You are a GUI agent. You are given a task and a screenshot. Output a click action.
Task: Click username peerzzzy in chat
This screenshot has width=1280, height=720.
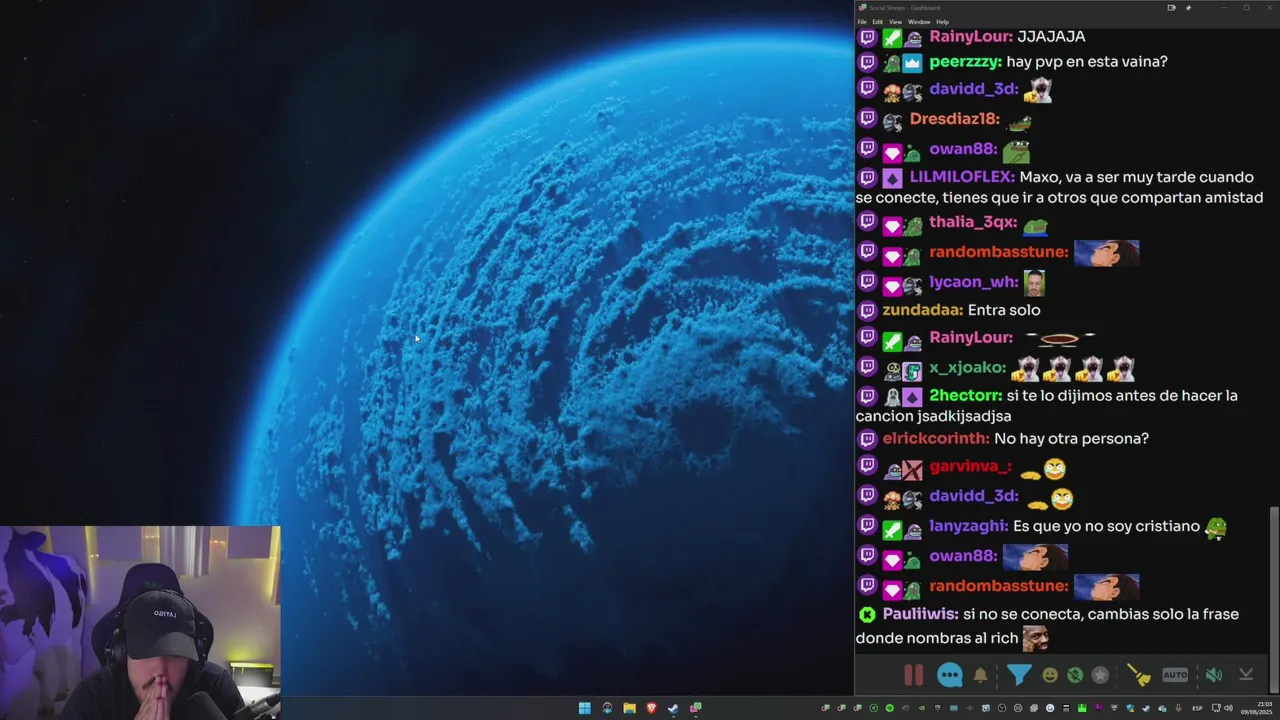pos(965,62)
